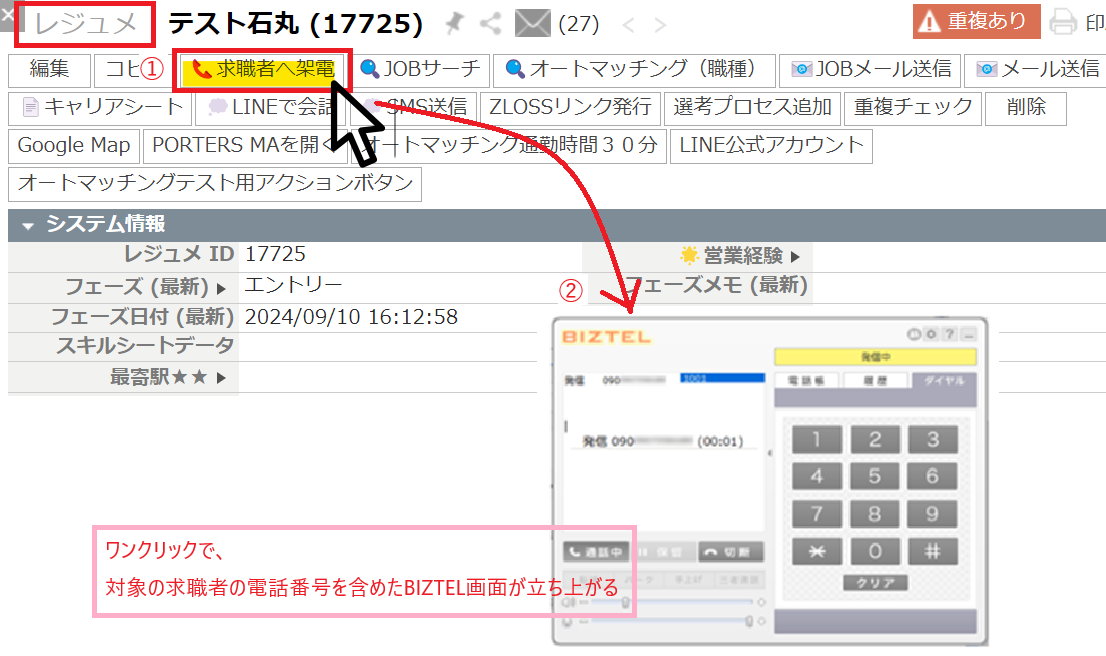
Task: Open Google Map button
Action: [x=74, y=145]
